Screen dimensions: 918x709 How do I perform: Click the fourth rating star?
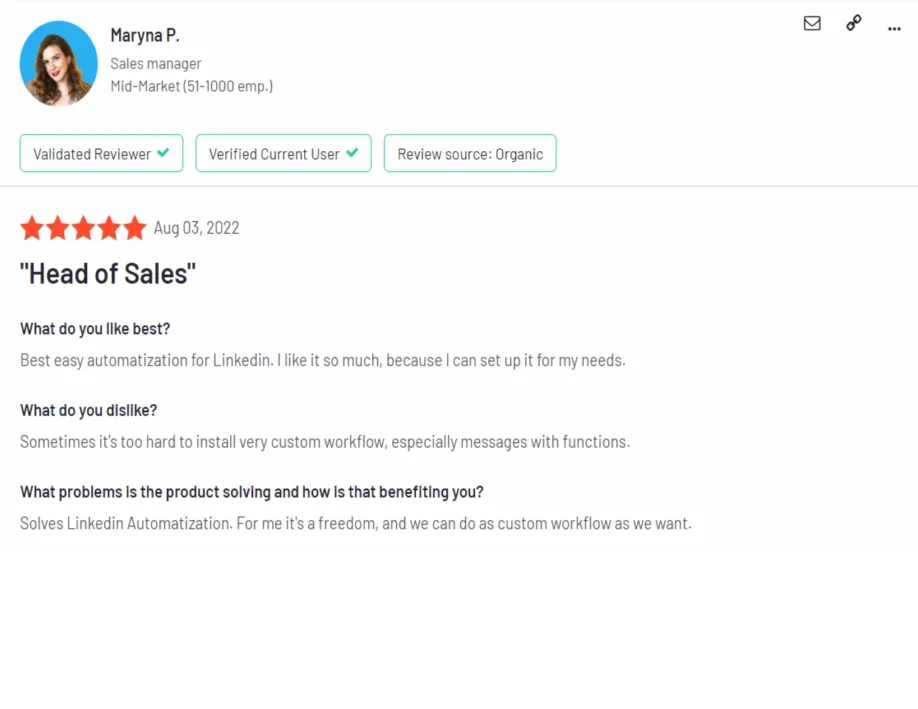click(x=109, y=228)
